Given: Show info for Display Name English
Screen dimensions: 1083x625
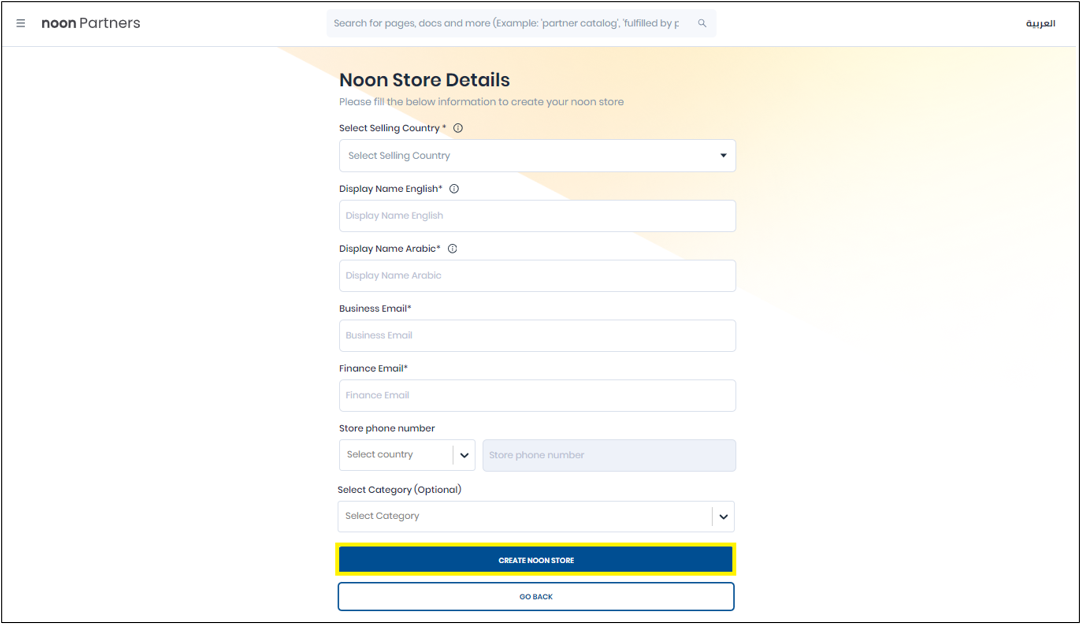Looking at the screenshot, I should [454, 189].
